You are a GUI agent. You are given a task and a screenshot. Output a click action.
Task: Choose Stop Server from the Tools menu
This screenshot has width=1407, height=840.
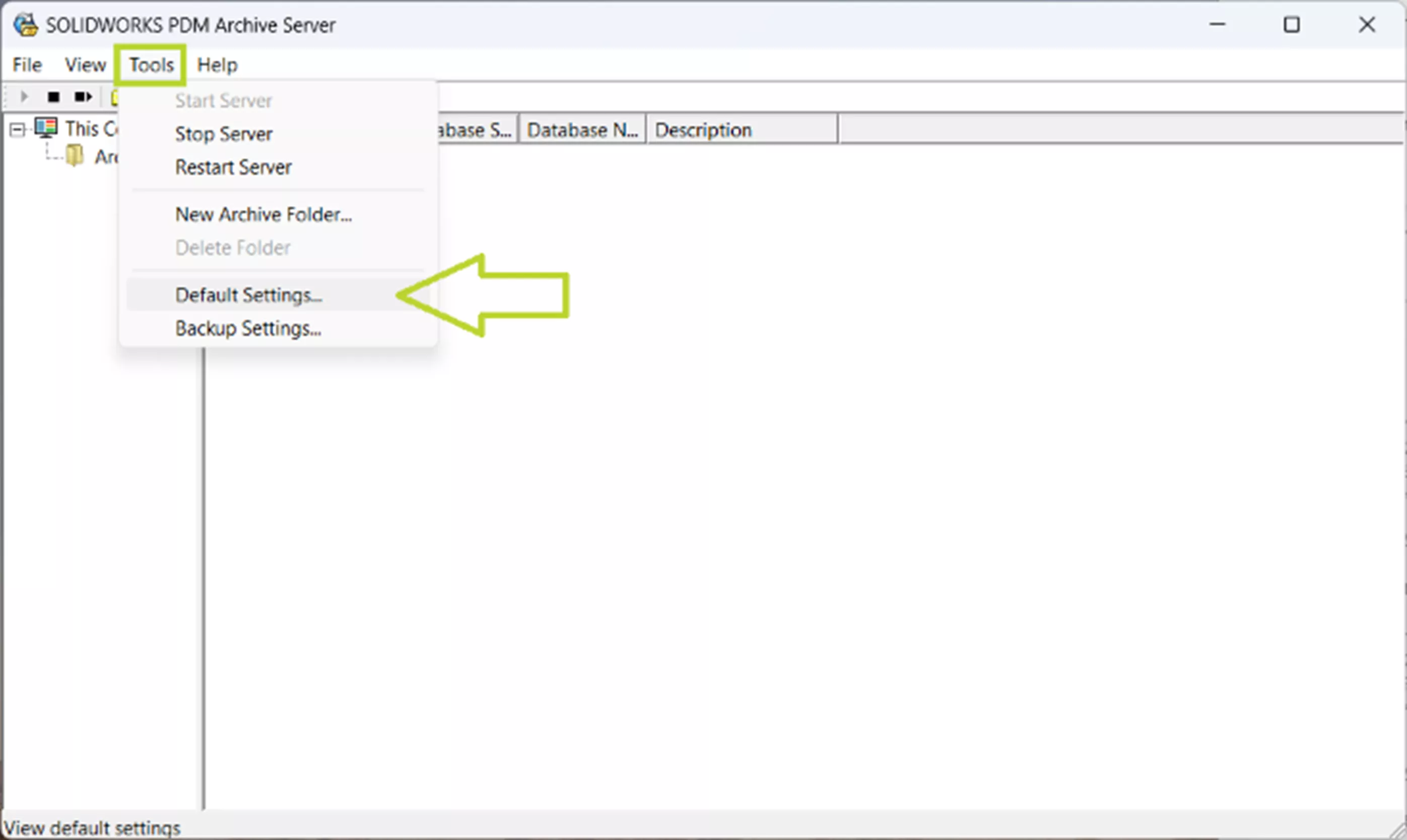(x=223, y=133)
